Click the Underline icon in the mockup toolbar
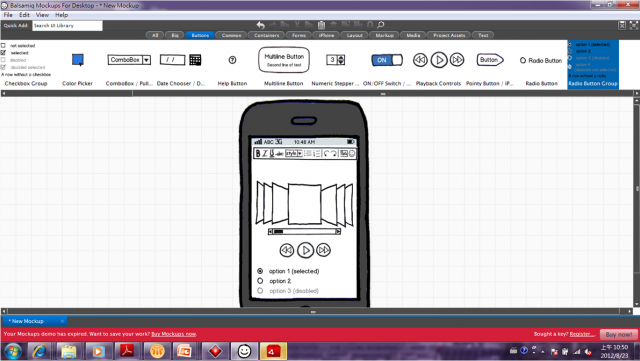This screenshot has height=361, width=640. tap(271, 154)
